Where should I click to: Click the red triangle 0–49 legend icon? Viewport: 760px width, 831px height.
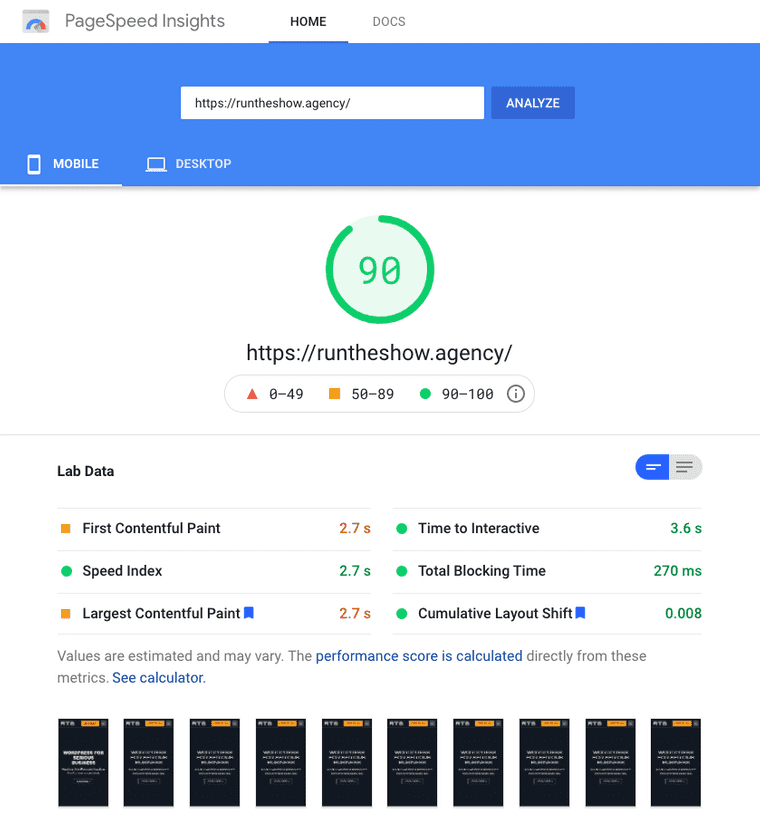252,394
